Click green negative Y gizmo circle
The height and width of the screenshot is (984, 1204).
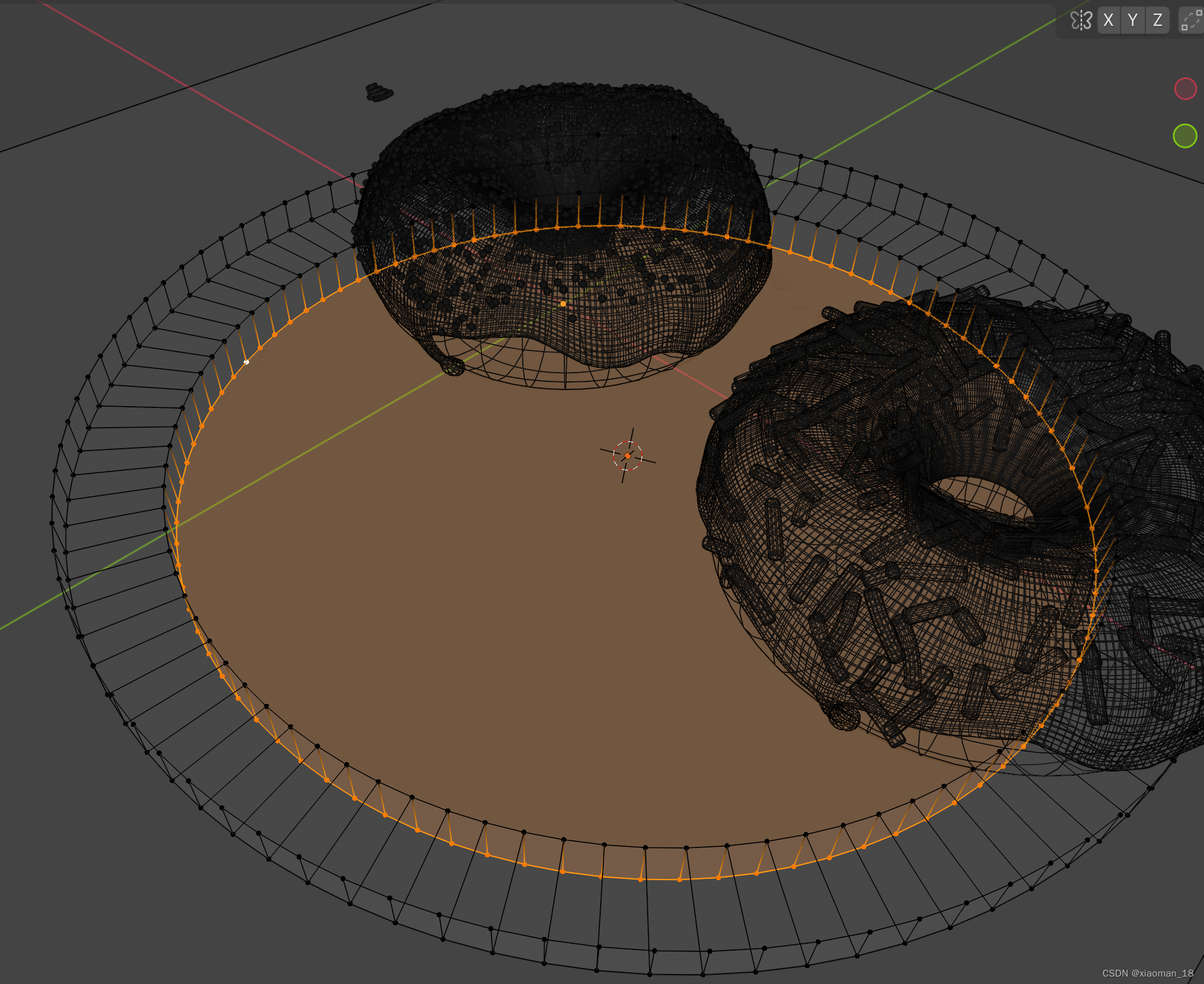(1184, 135)
